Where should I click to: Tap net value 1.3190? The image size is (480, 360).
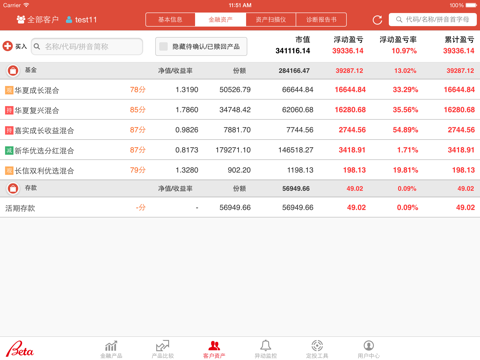pyautogui.click(x=187, y=90)
